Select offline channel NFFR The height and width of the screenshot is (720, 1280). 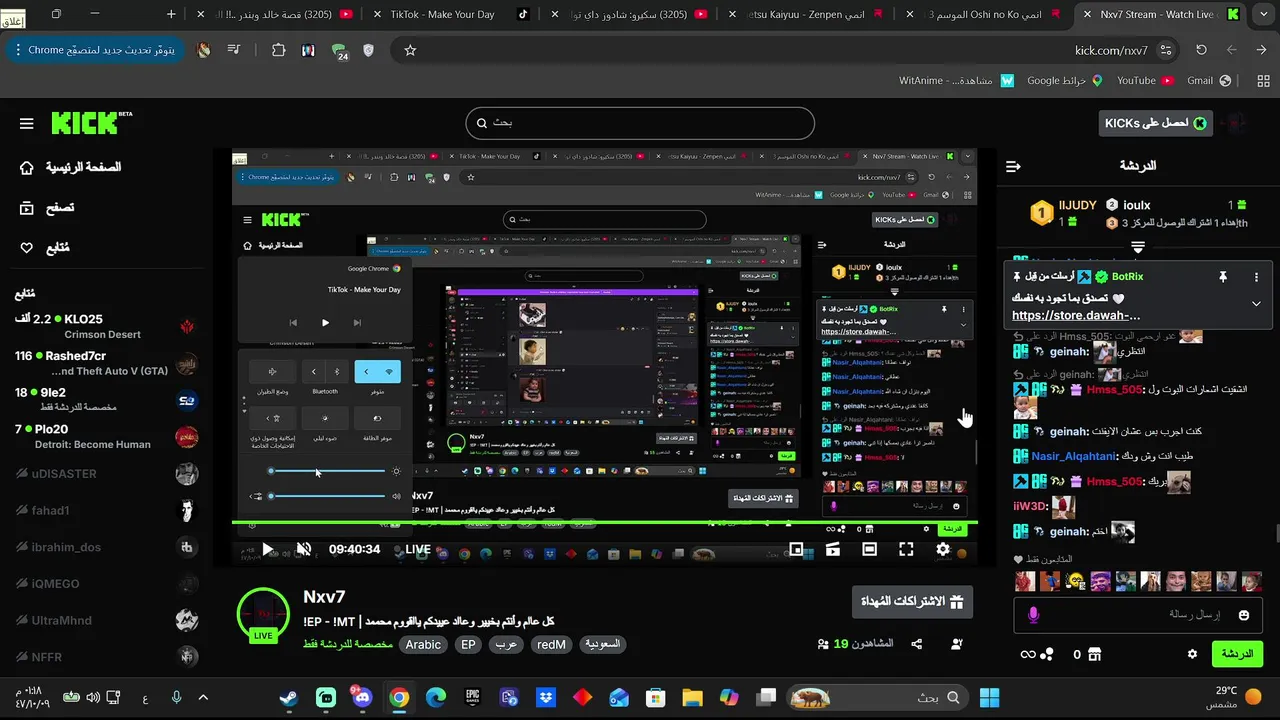tap(105, 657)
